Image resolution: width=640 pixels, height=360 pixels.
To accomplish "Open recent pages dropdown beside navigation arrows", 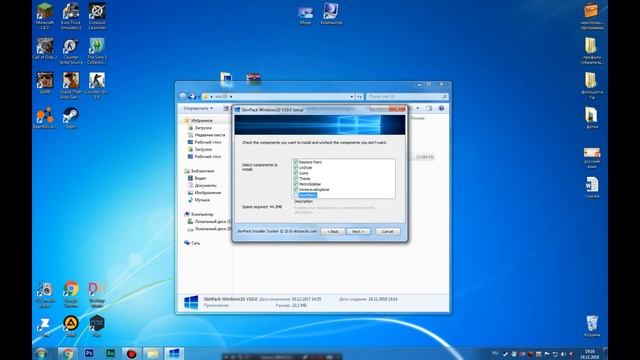I will (199, 97).
